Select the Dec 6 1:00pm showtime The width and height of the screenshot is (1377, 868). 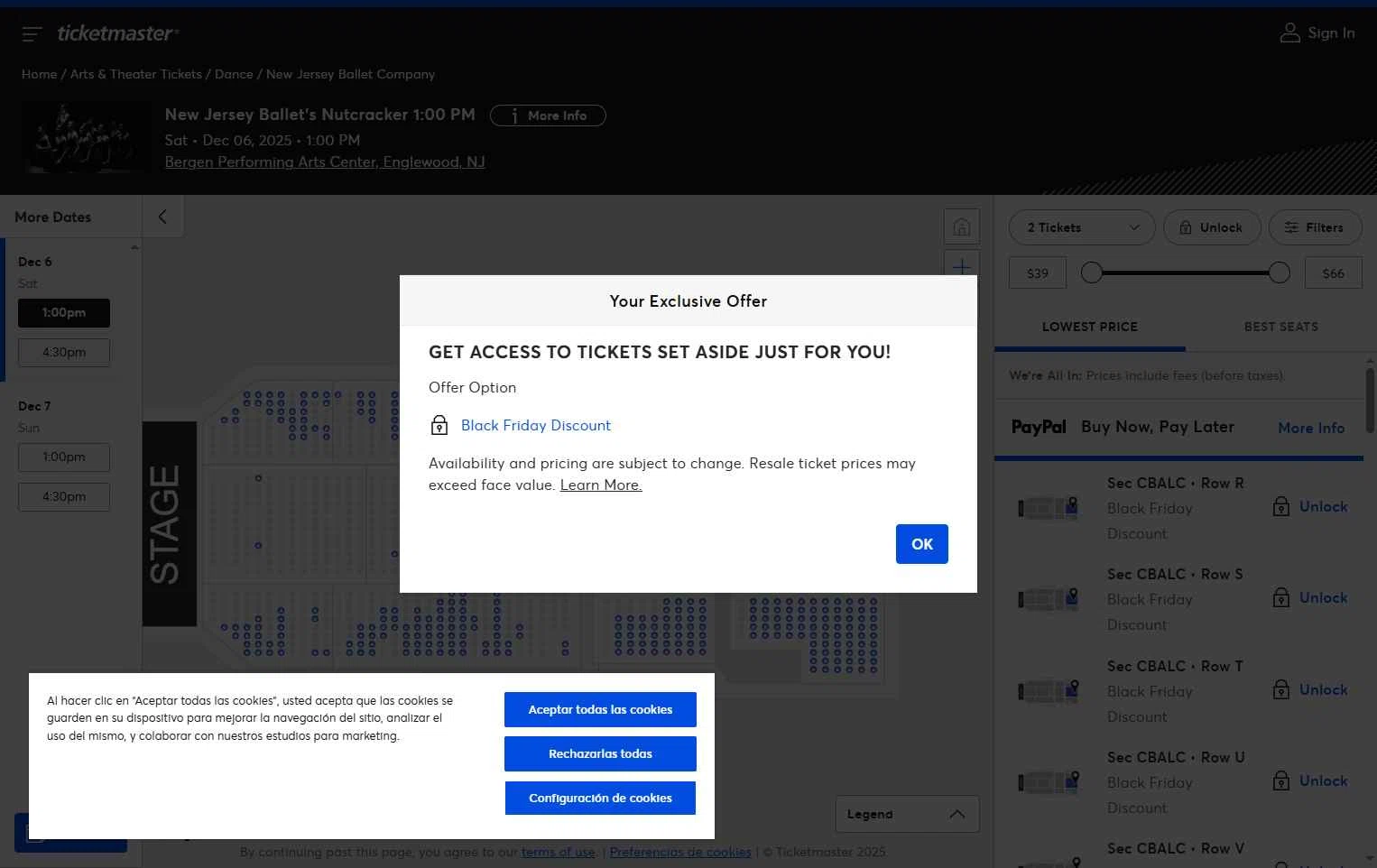click(x=64, y=313)
